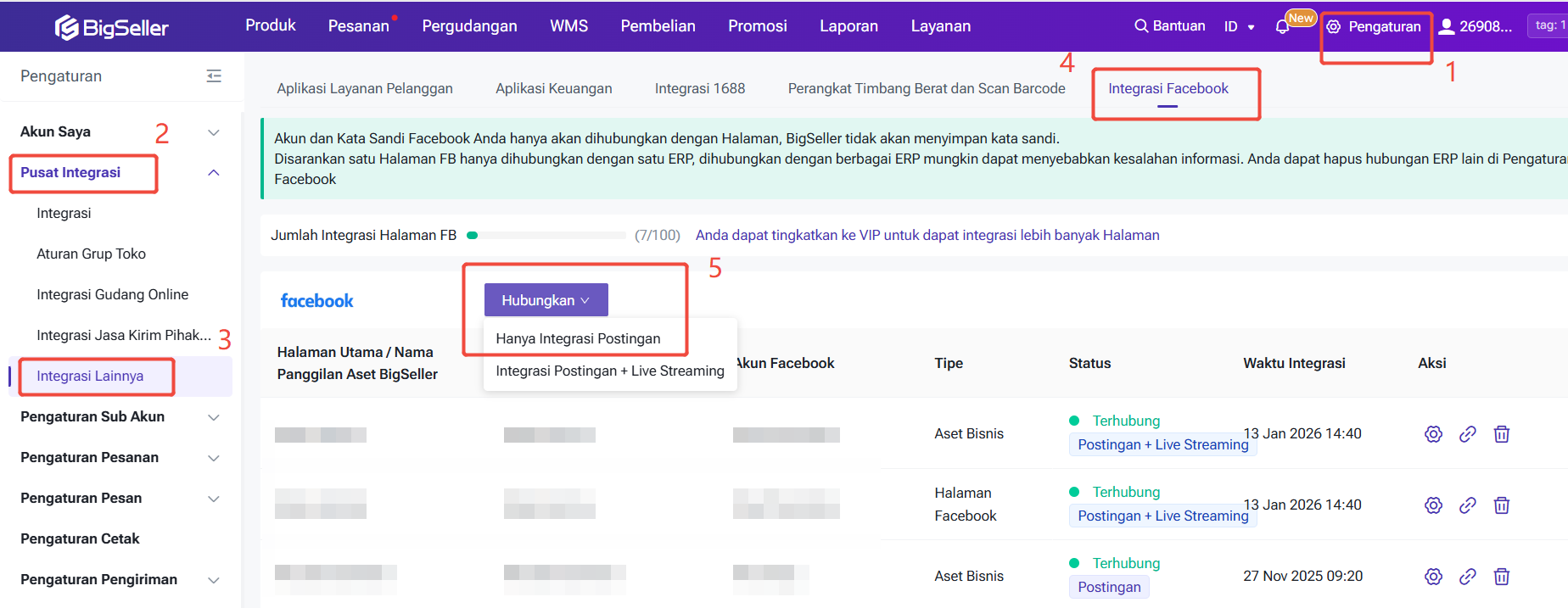Viewport: 1568px width, 608px height.
Task: Open settings gear for Halaman Facebook row
Action: click(x=1433, y=505)
